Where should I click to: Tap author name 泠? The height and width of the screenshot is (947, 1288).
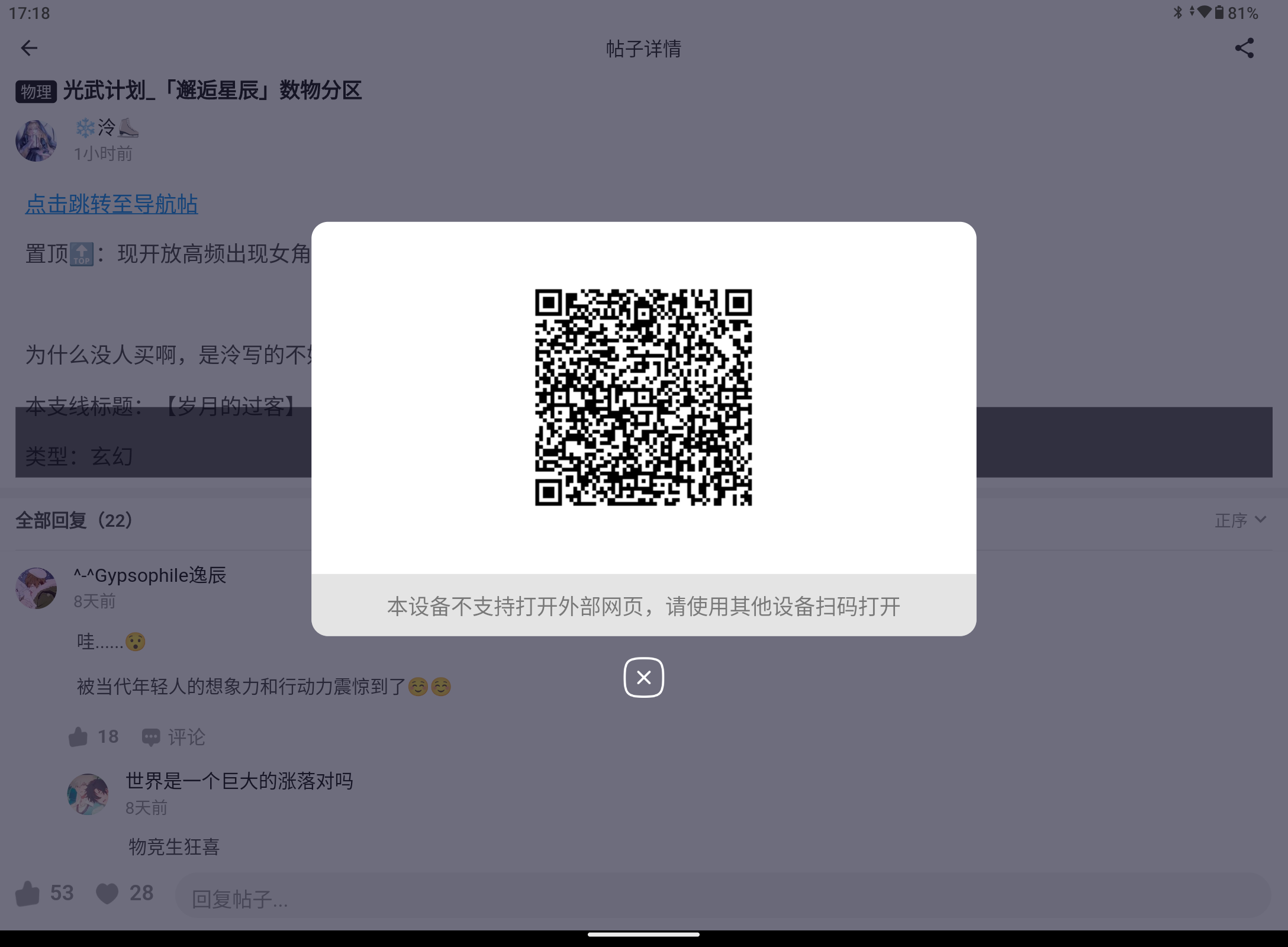(107, 127)
